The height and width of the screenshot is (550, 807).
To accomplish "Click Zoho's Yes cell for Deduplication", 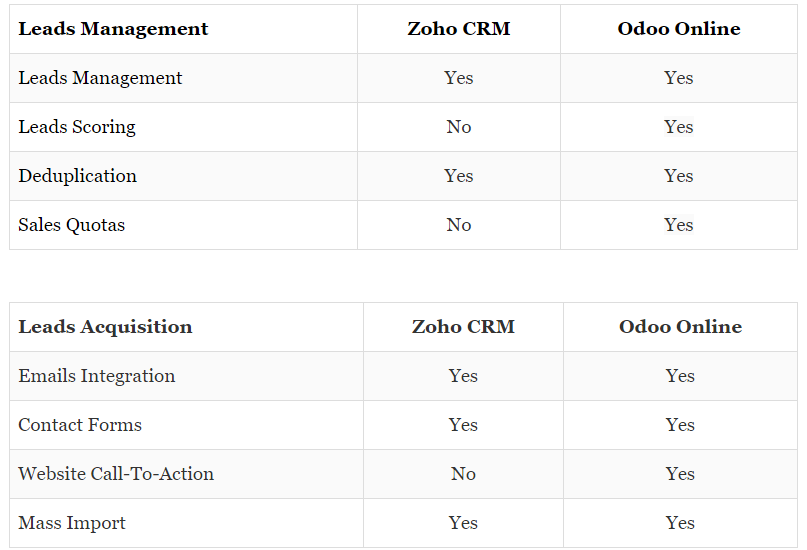I will pyautogui.click(x=459, y=176).
